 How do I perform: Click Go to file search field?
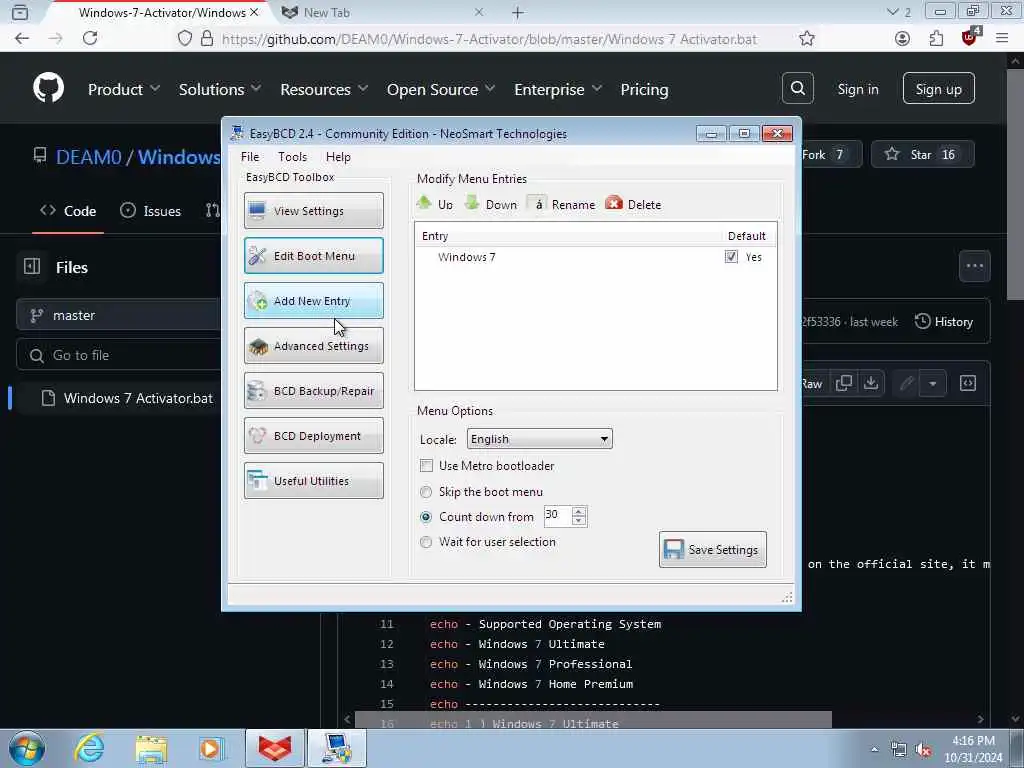119,355
